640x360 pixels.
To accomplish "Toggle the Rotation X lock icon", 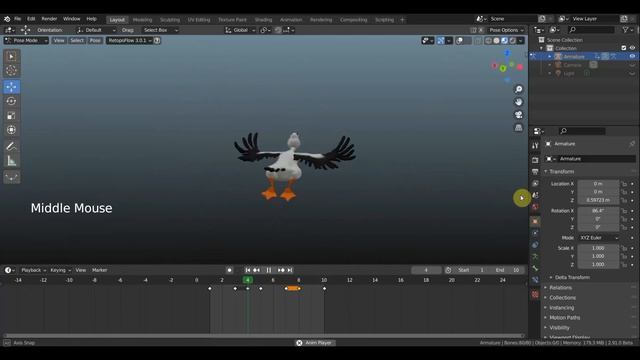I will point(624,211).
